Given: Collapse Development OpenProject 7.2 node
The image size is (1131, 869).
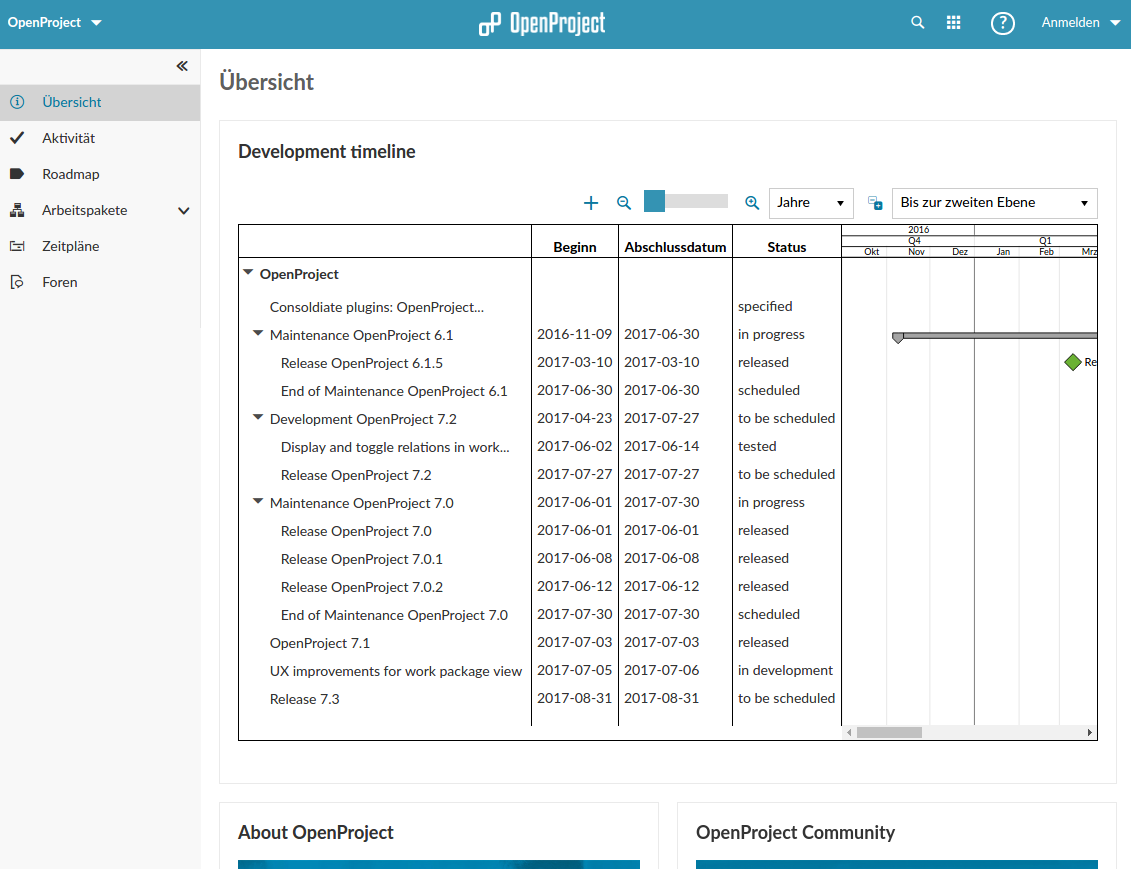Looking at the screenshot, I should [x=258, y=417].
